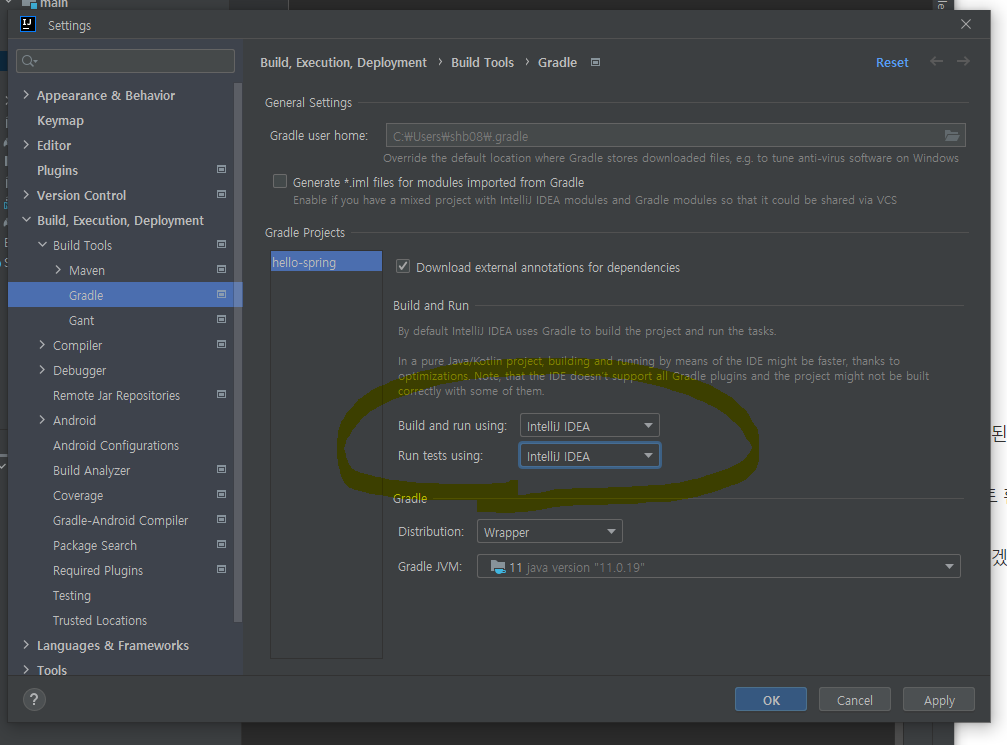Open the Build and run using dropdown
This screenshot has width=1007, height=745.
590,426
